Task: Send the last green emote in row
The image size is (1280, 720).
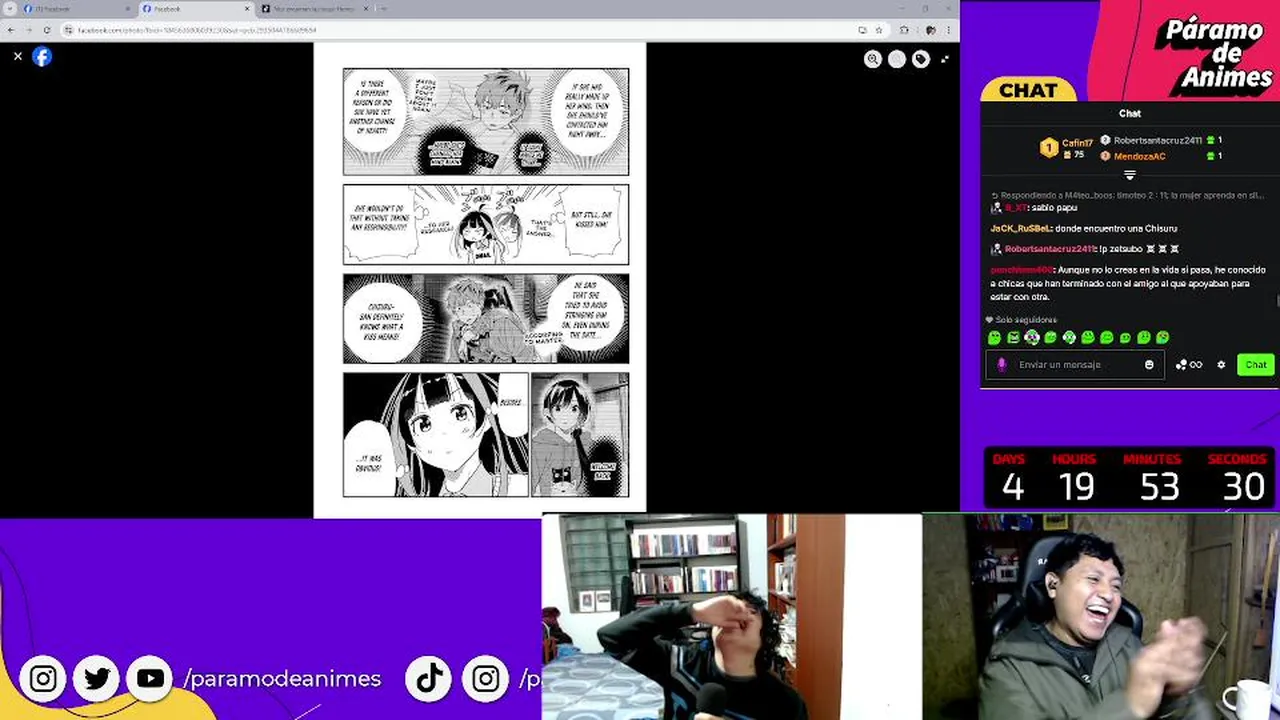Action: coord(1162,338)
